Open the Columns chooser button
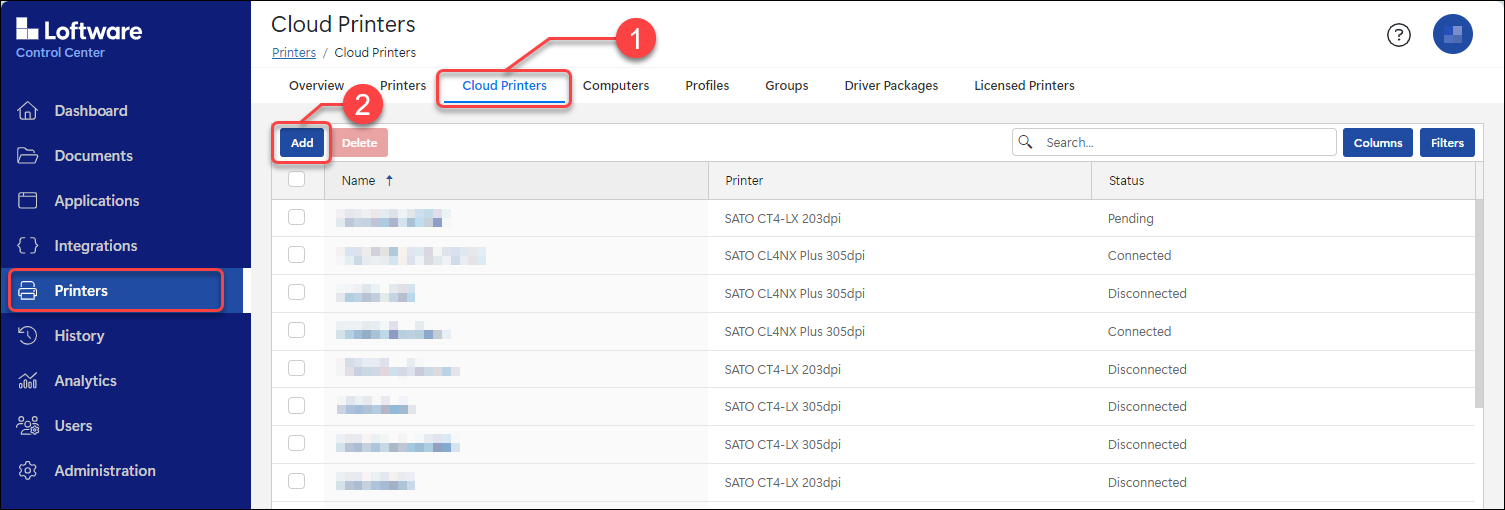 1378,143
